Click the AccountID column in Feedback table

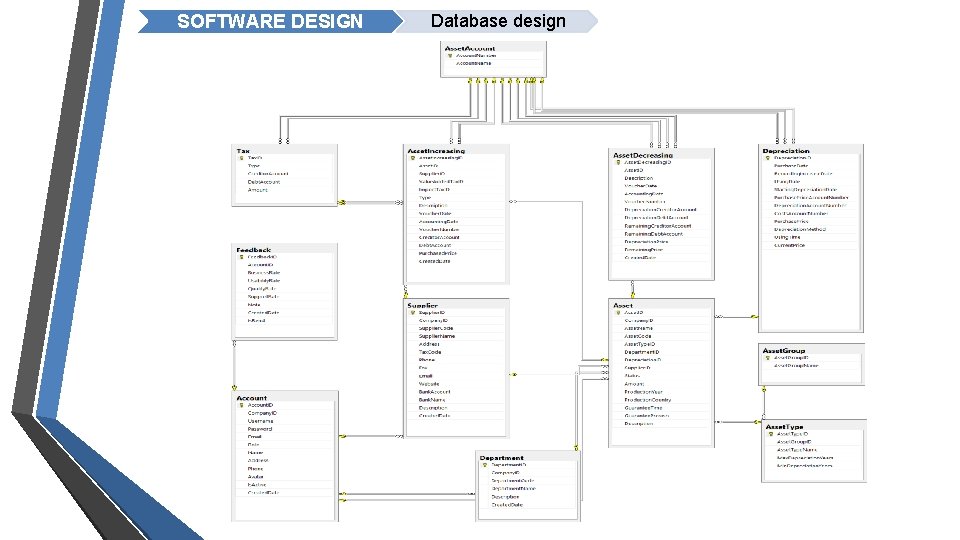point(260,265)
